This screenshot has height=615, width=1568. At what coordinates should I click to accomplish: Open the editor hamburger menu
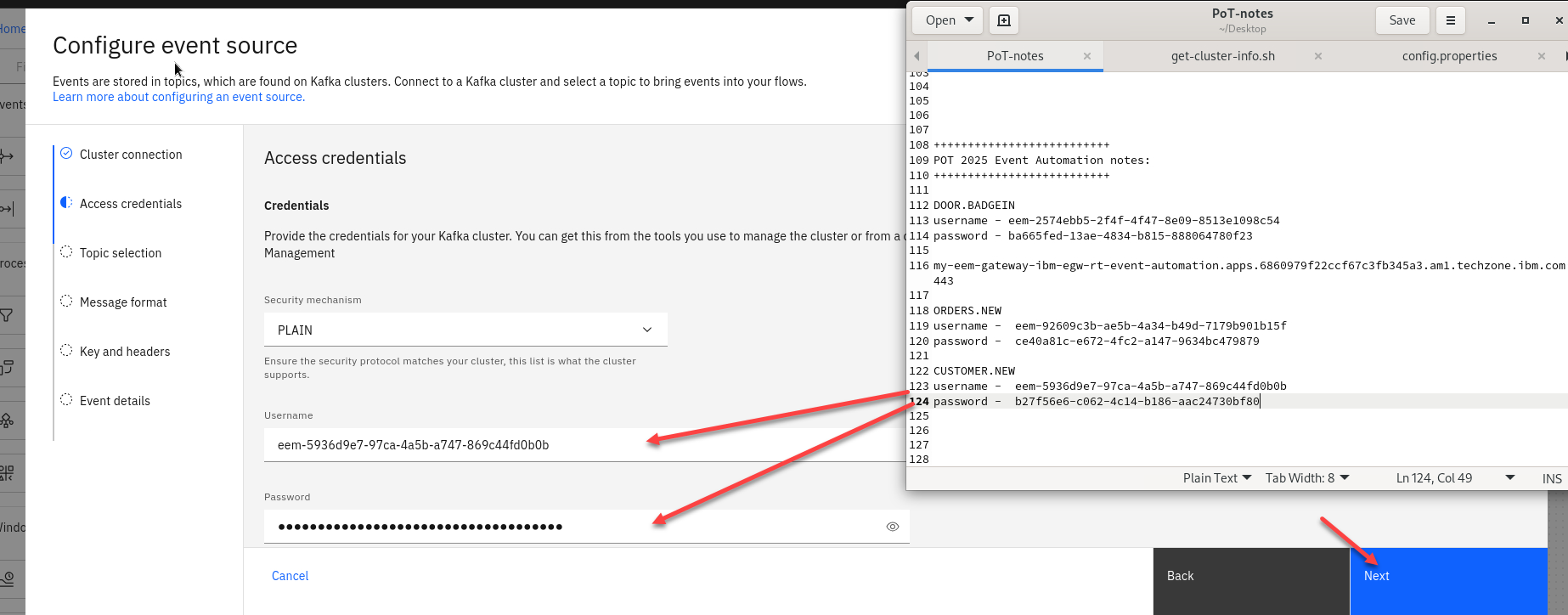1451,20
